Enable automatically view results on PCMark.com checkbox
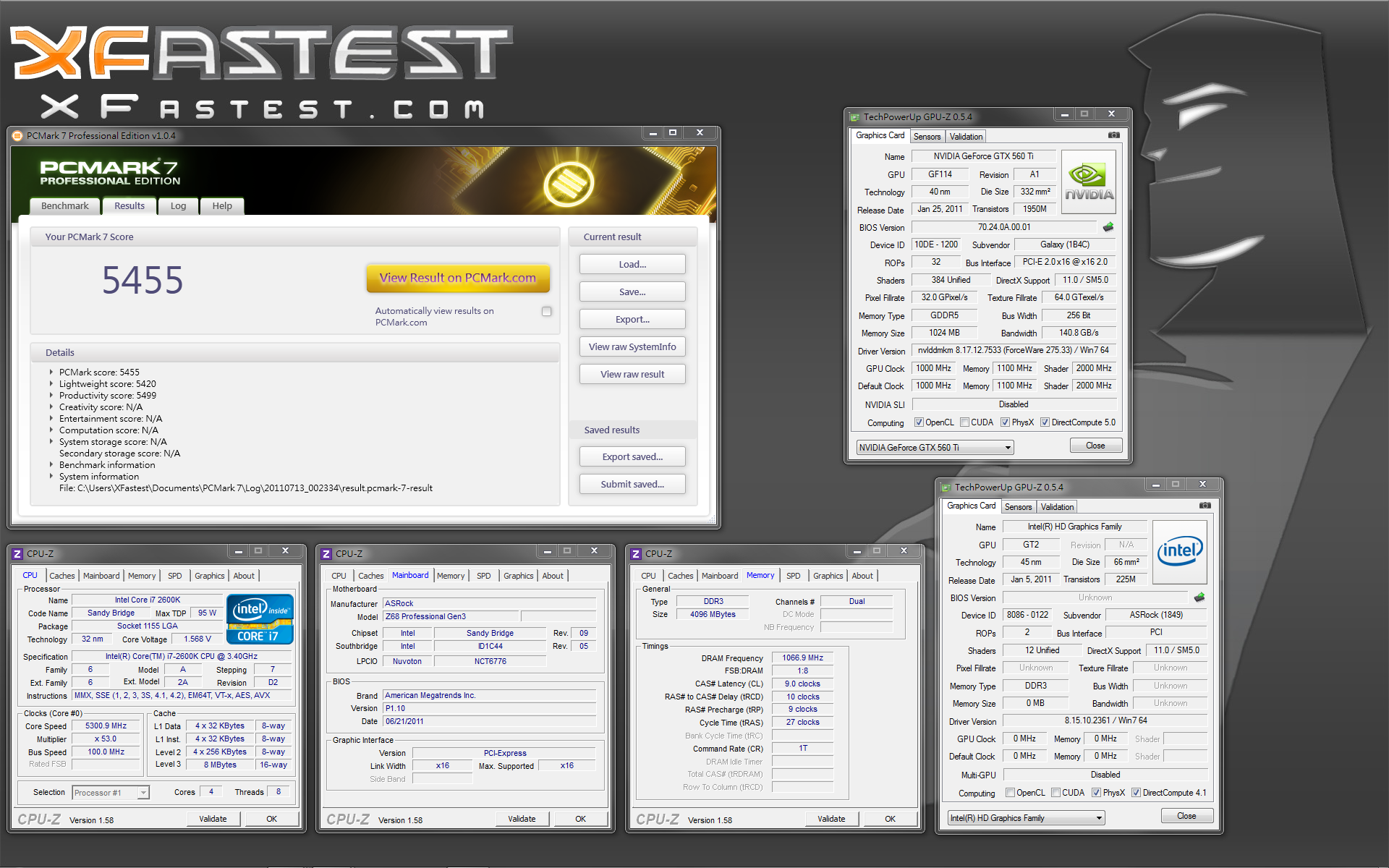The height and width of the screenshot is (868, 1389). (x=547, y=312)
